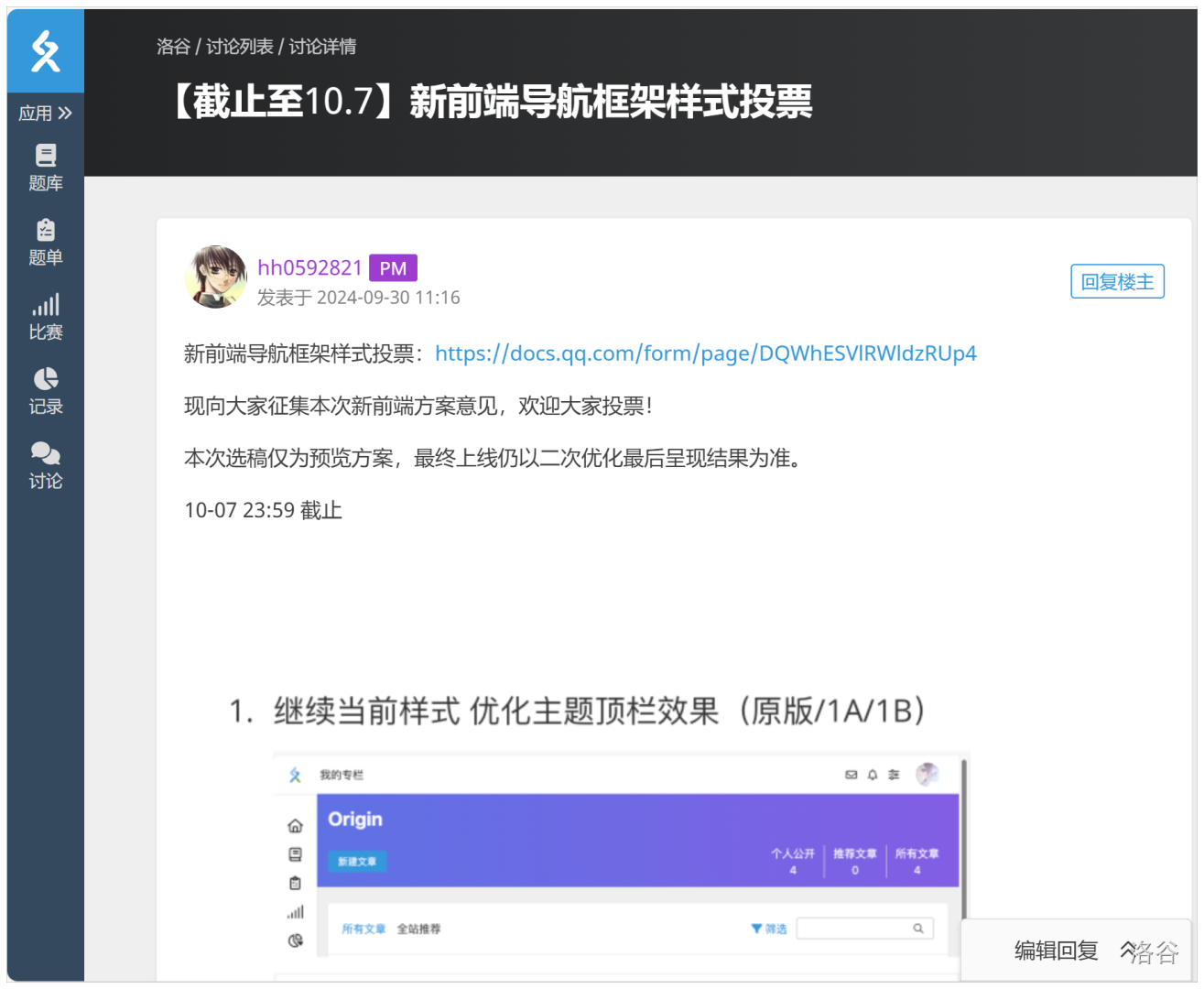Viewport: 1204px width, 989px height.
Task: Open the 题库 problem set page
Action: (x=45, y=168)
